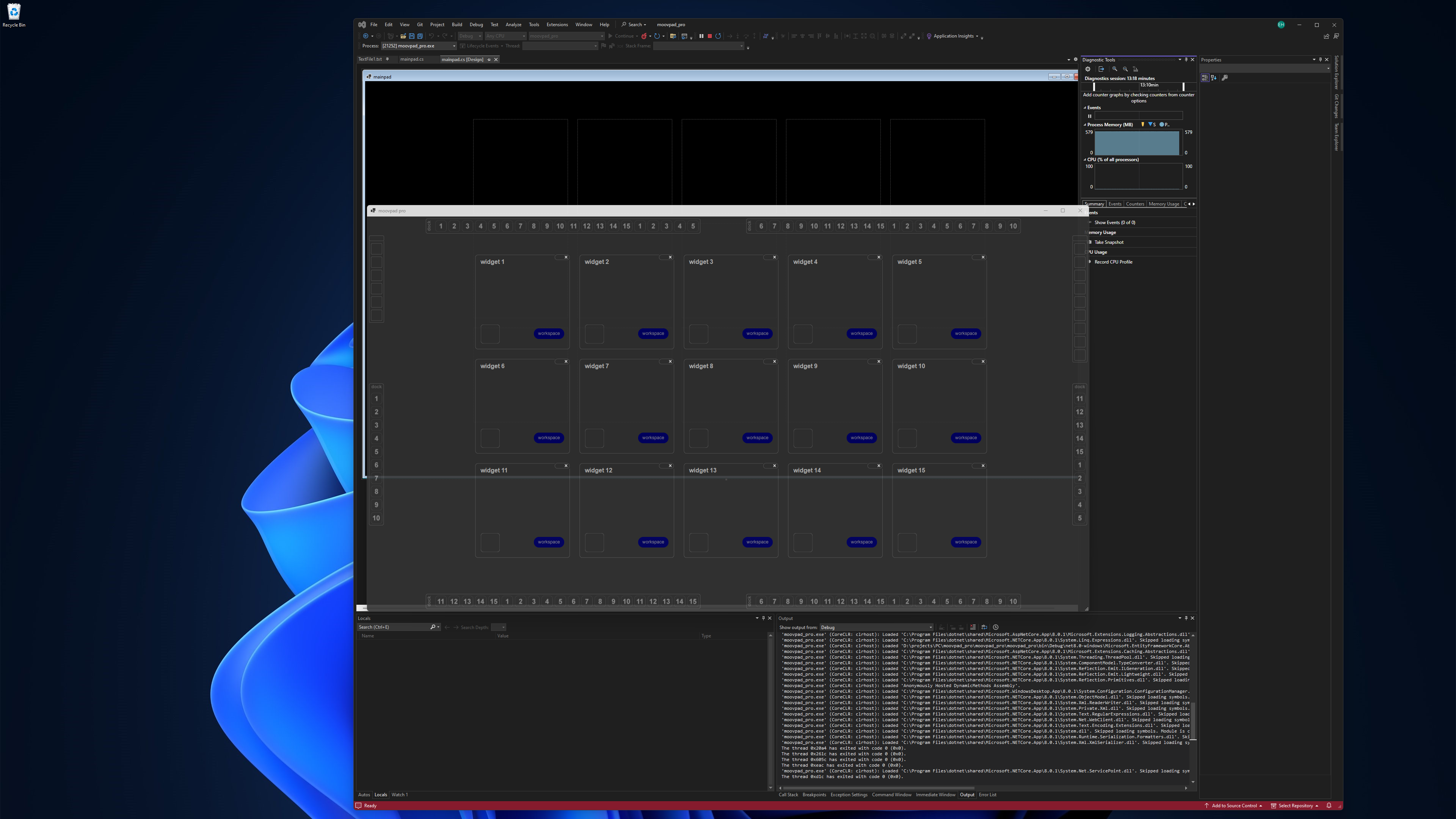The image size is (1456, 819).
Task: Click the Take Snapshot button in diagnostics
Action: (1108, 242)
